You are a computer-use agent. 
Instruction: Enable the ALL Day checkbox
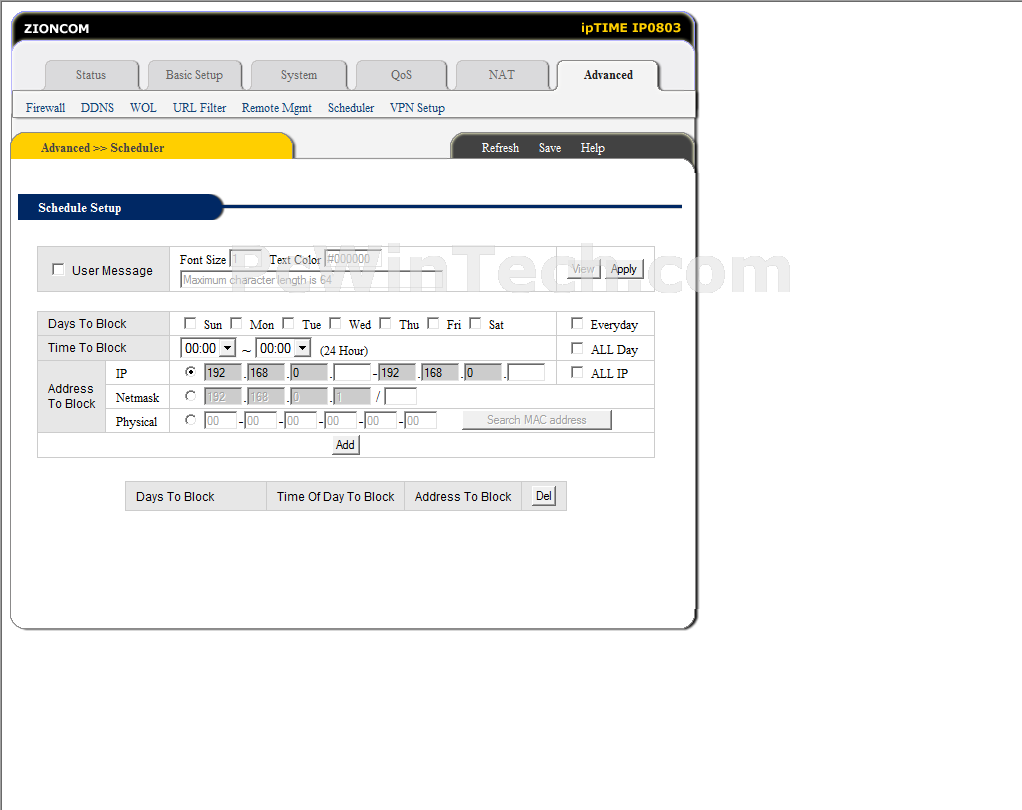coord(577,348)
